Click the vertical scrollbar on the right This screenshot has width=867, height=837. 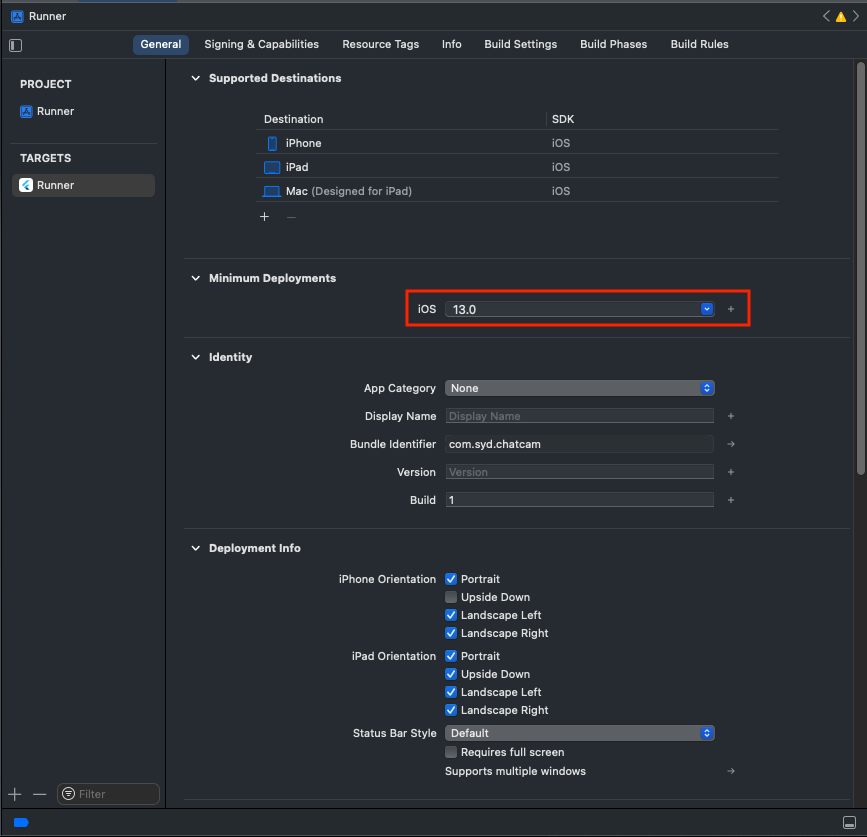[860, 269]
